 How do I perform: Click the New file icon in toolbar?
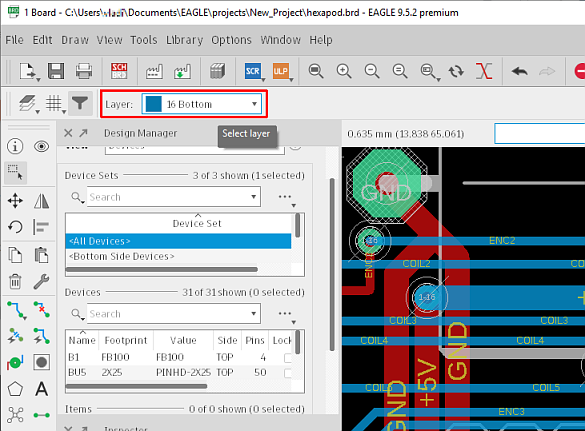(x=28, y=71)
